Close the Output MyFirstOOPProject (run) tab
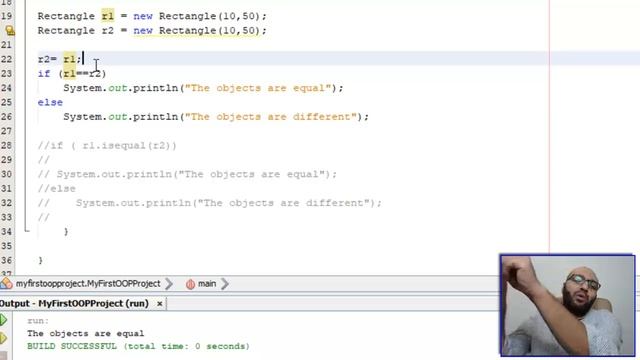640x360 pixels. (160, 304)
